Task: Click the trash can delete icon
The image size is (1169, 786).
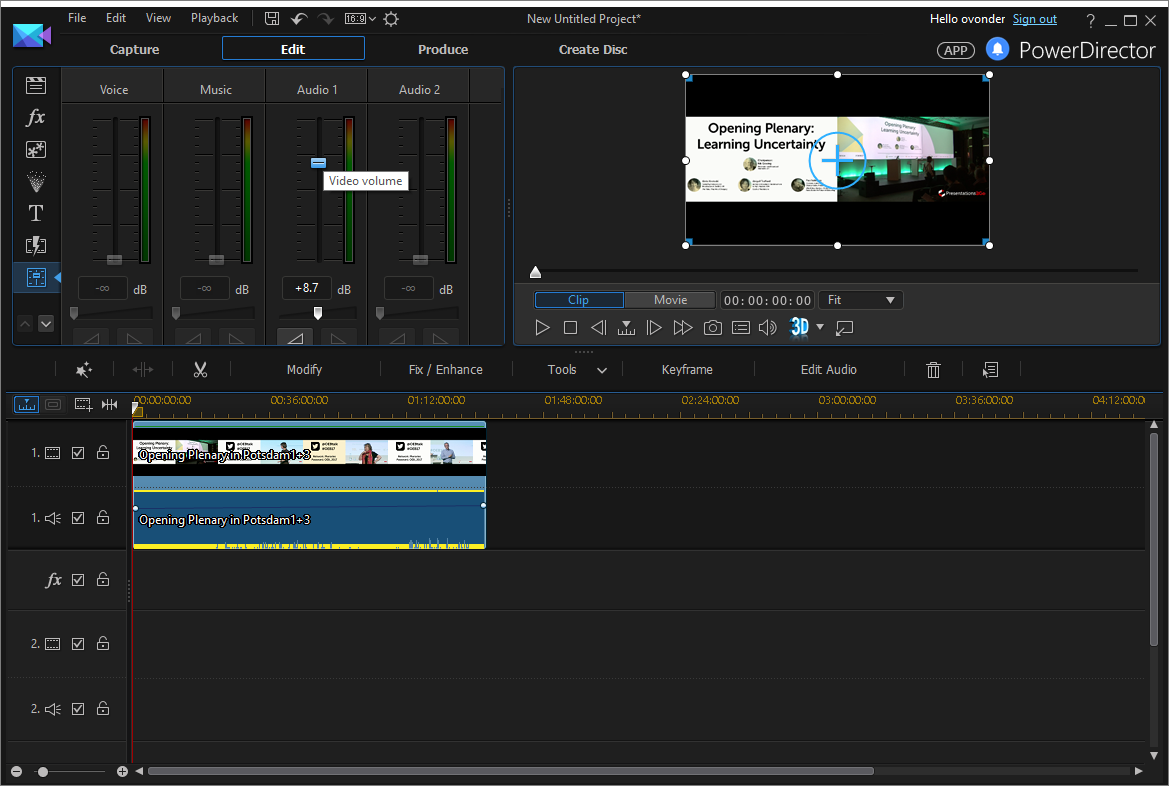Action: click(933, 370)
